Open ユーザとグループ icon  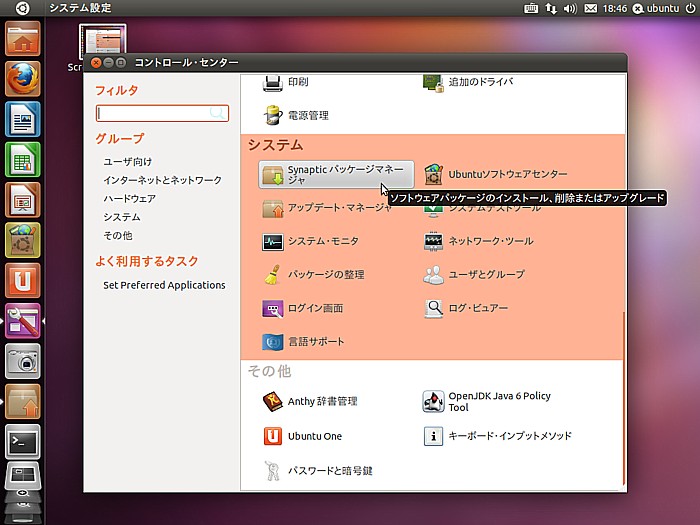(x=433, y=275)
